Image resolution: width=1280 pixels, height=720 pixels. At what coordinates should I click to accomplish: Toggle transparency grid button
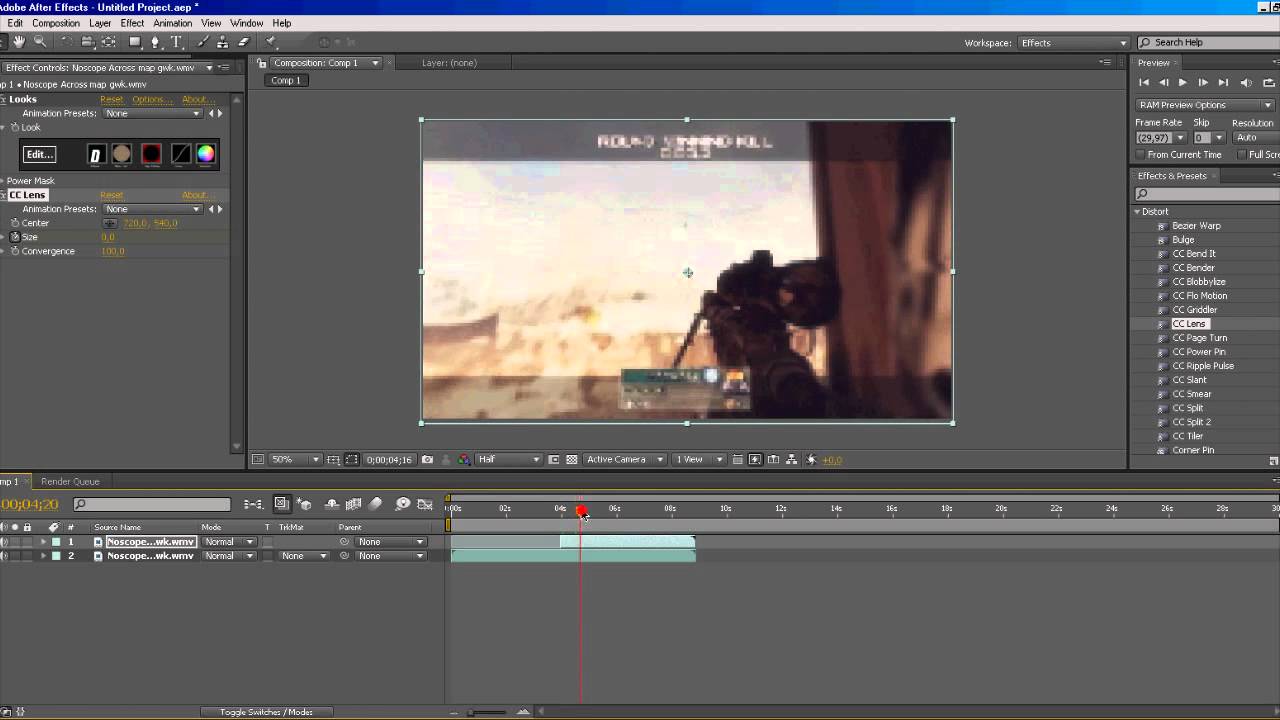click(x=572, y=460)
